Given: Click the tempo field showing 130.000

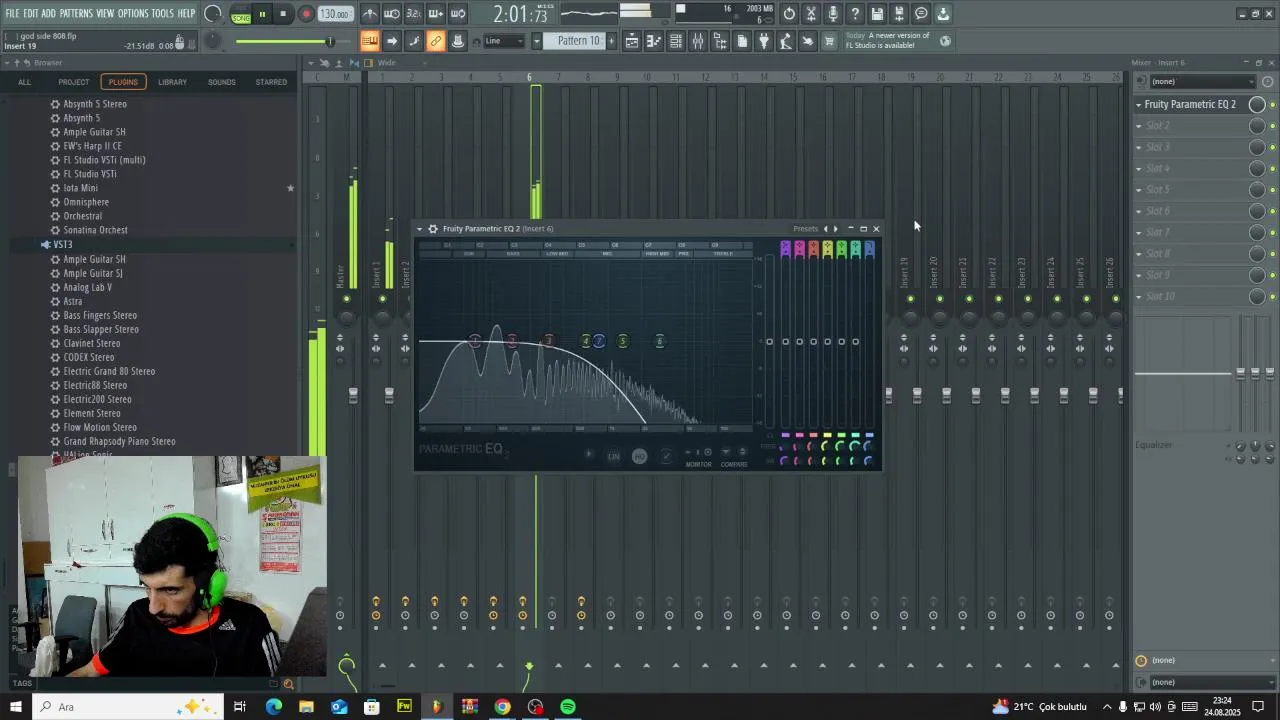Looking at the screenshot, I should pyautogui.click(x=335, y=14).
